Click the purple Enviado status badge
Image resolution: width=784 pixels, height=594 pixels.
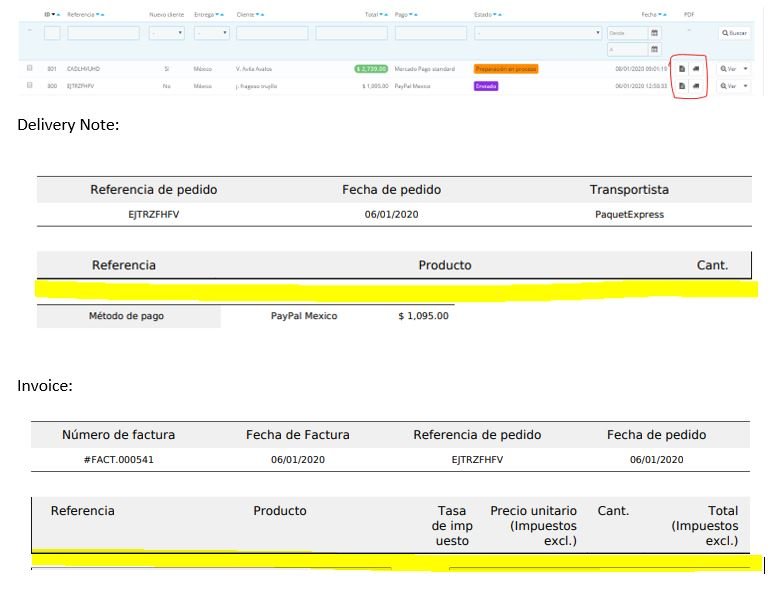pos(486,86)
